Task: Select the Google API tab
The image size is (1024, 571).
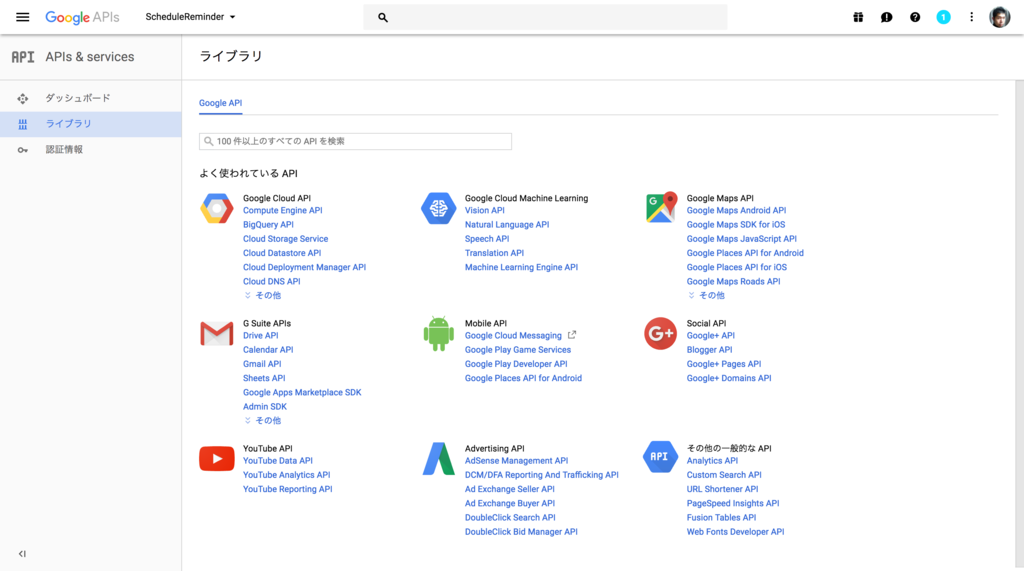Action: (x=221, y=103)
